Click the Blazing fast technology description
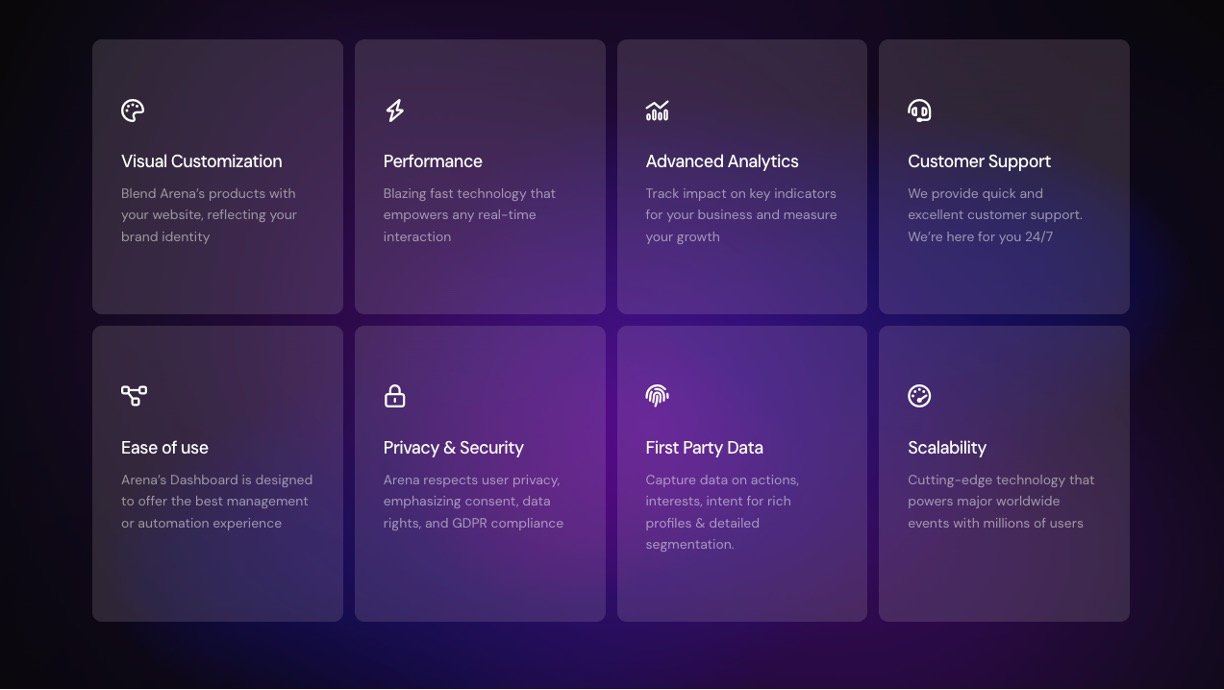 click(469, 215)
